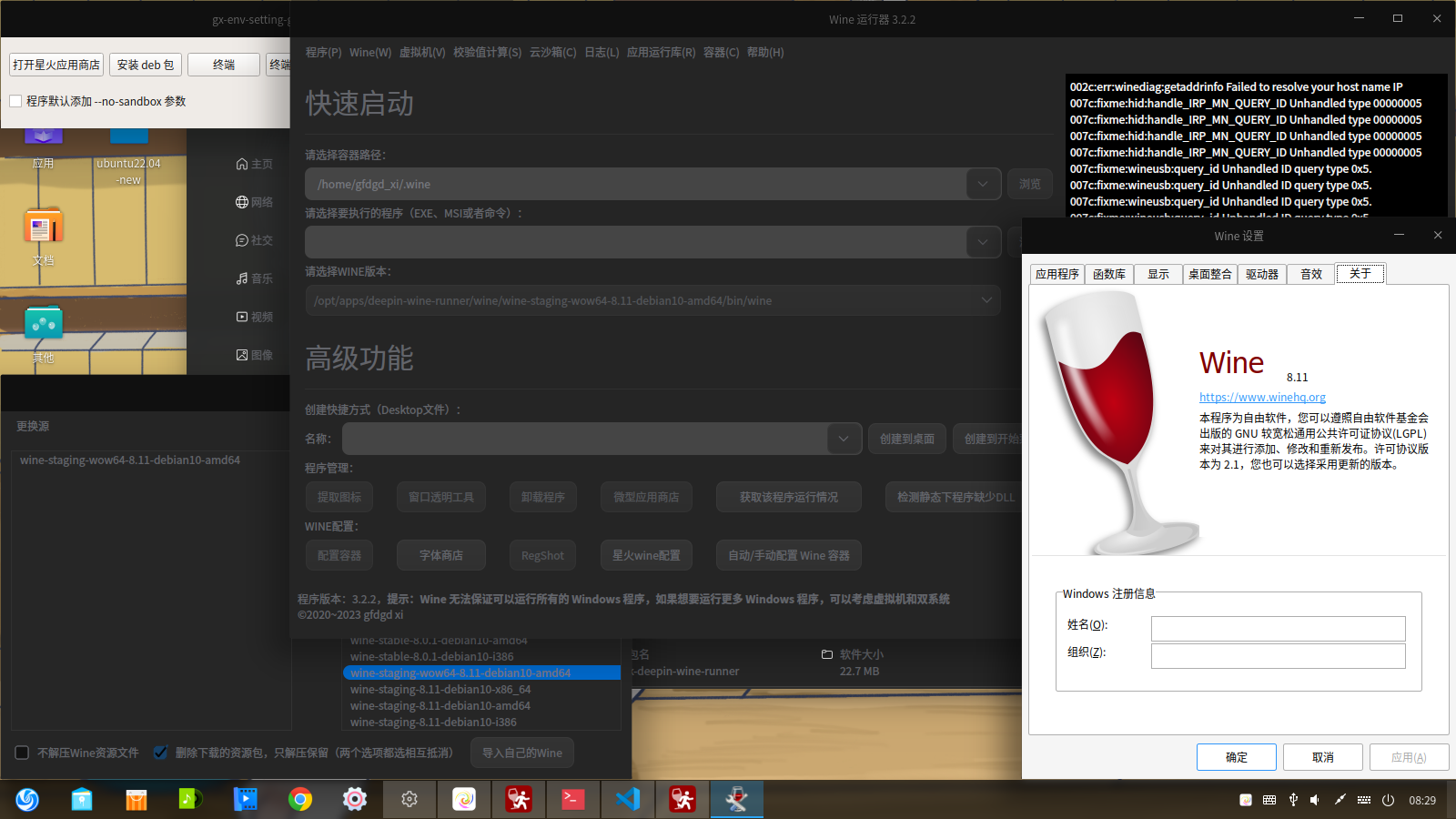The width and height of the screenshot is (1456, 819).
Task: Open the 云沙箱(C) menu
Action: [x=553, y=52]
